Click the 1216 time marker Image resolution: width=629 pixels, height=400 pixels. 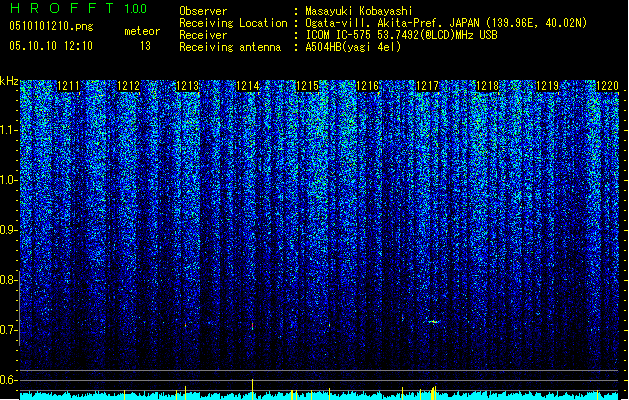tap(367, 86)
